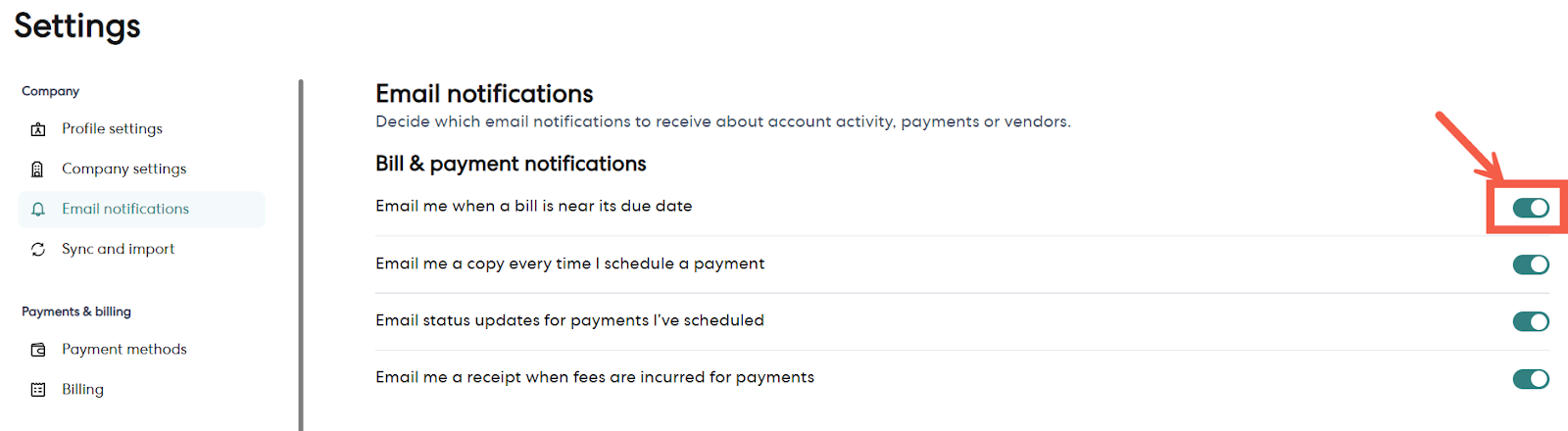Click the Profile settings icon
This screenshot has height=431, width=1568.
(38, 129)
